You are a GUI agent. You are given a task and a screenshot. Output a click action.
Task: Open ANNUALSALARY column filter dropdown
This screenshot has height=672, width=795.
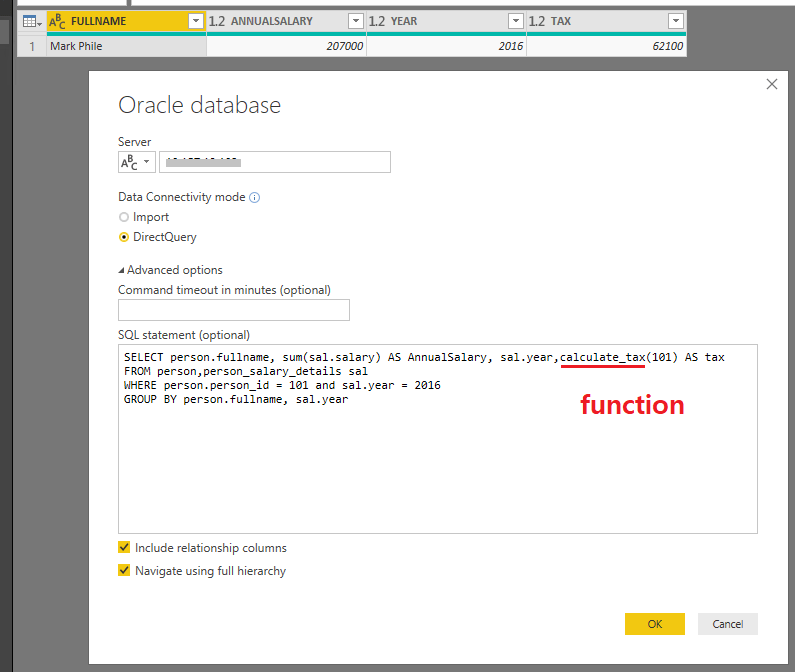[355, 21]
